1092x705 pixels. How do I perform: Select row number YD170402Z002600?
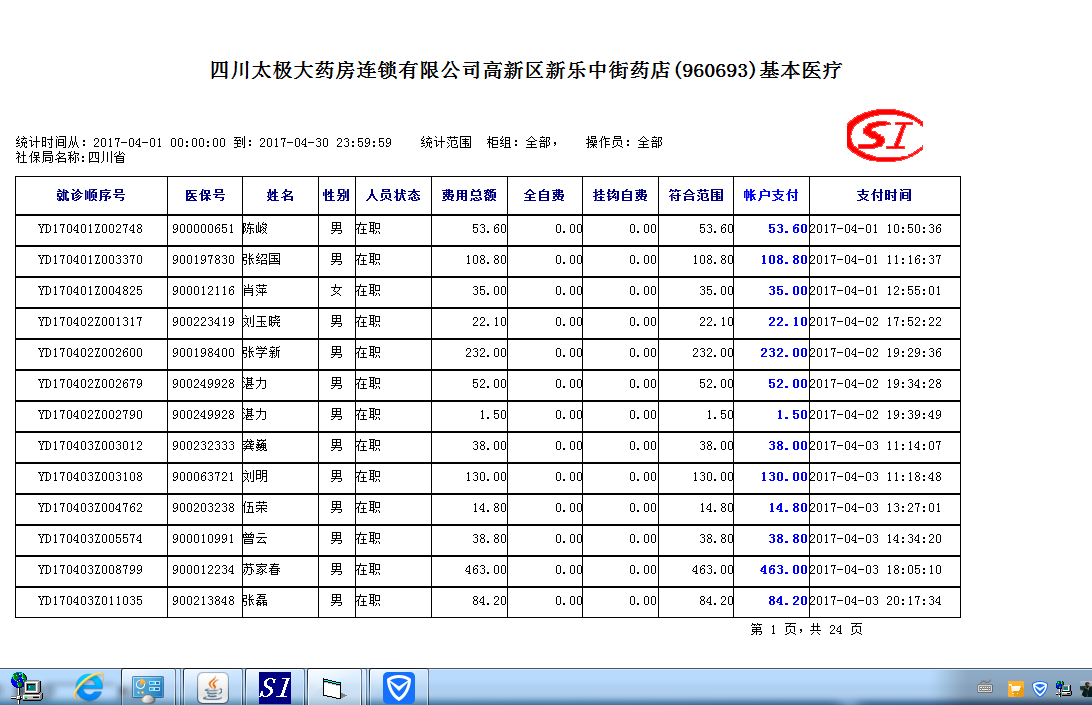91,353
